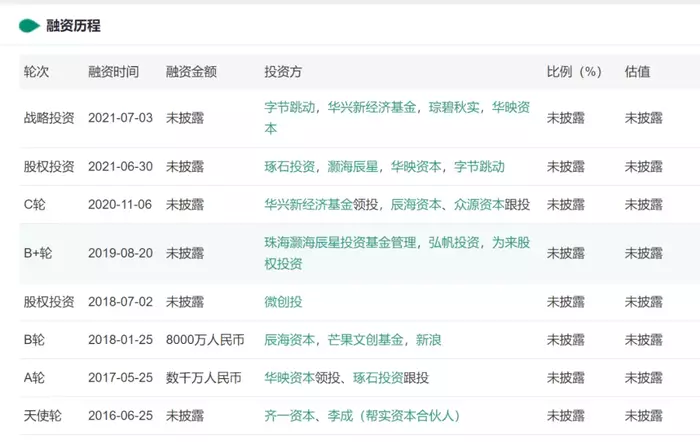
Task: Open 琮碧秋实 investor link
Action: point(455,107)
